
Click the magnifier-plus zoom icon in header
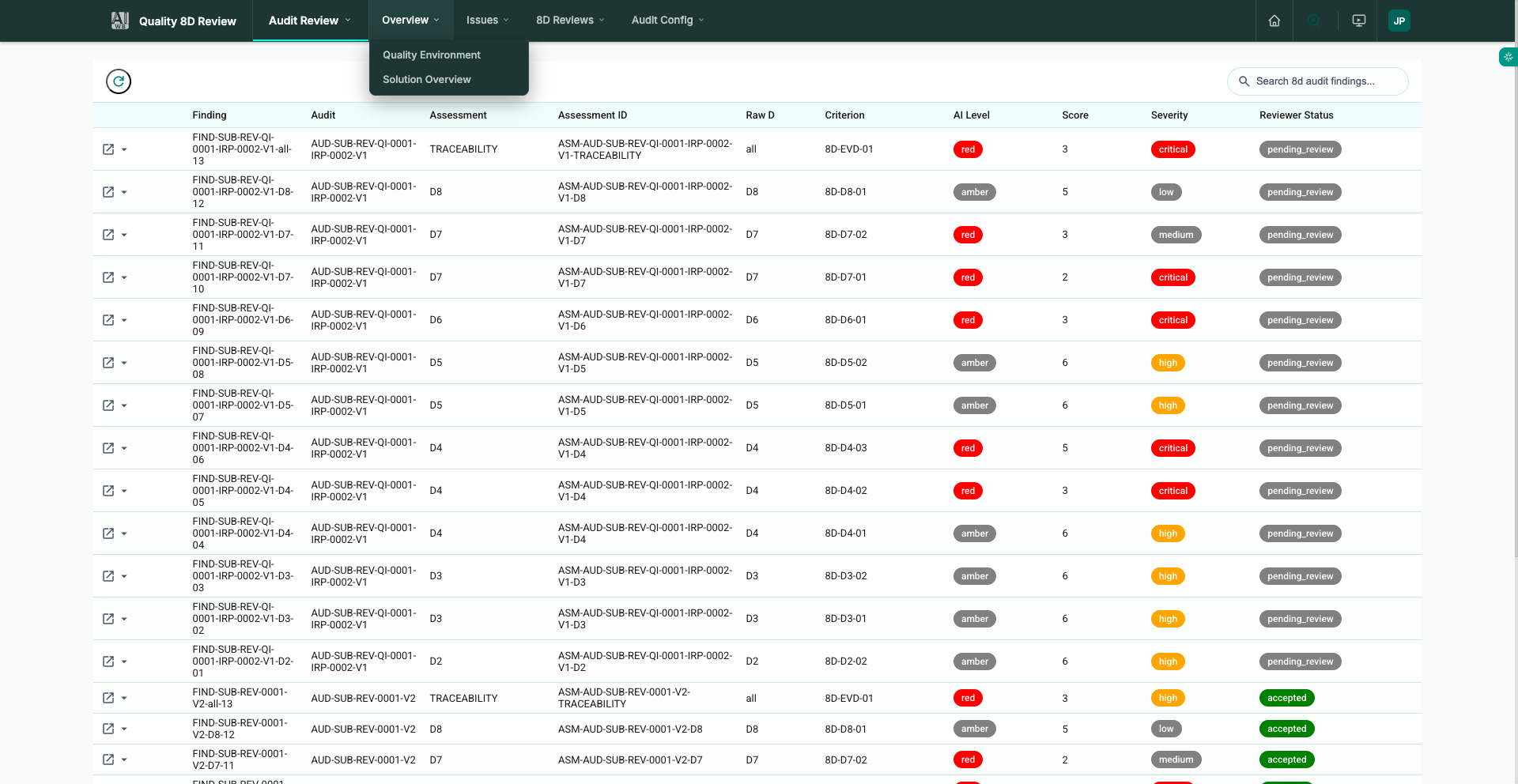point(1314,21)
